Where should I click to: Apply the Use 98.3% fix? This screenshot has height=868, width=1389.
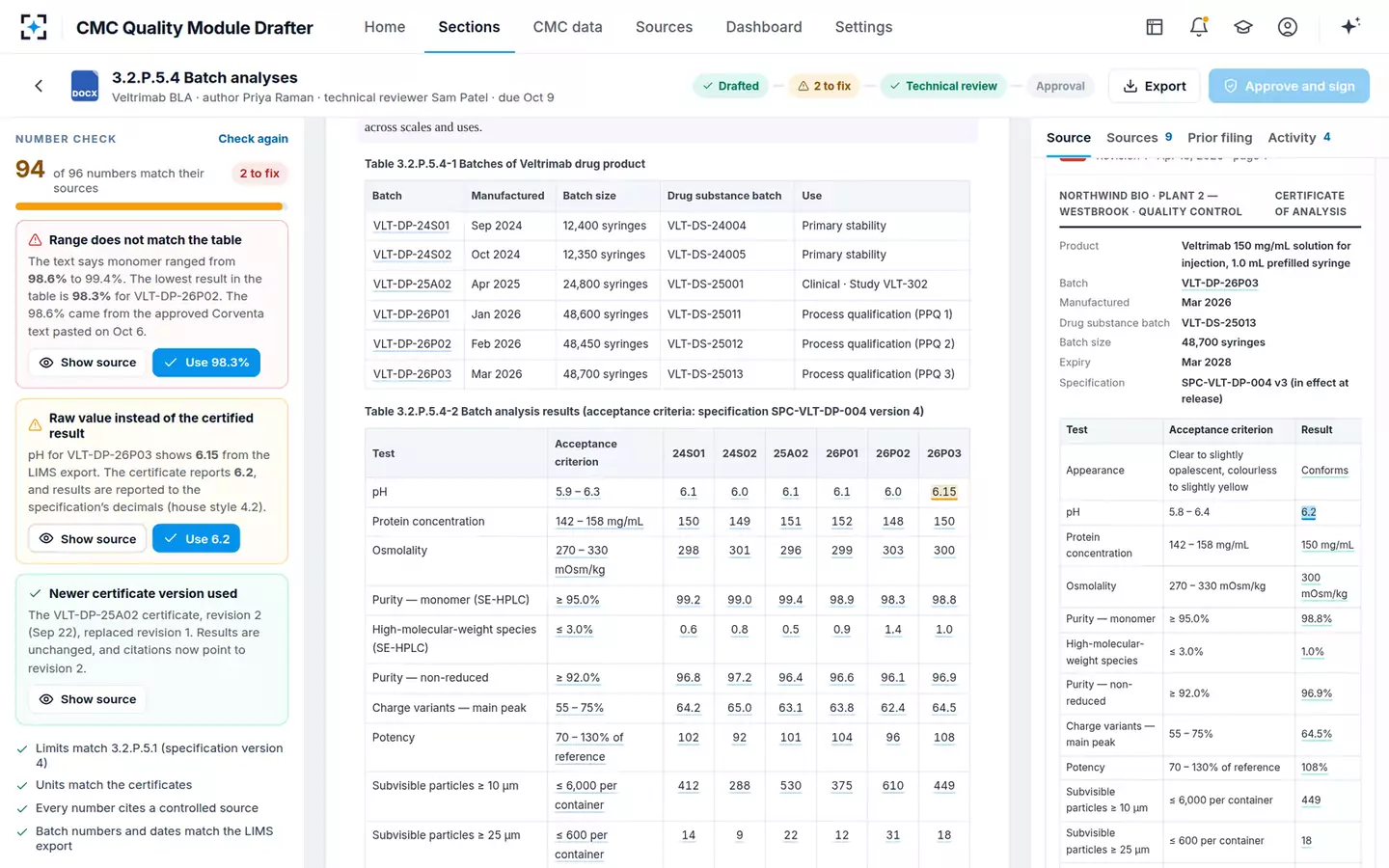tap(206, 363)
